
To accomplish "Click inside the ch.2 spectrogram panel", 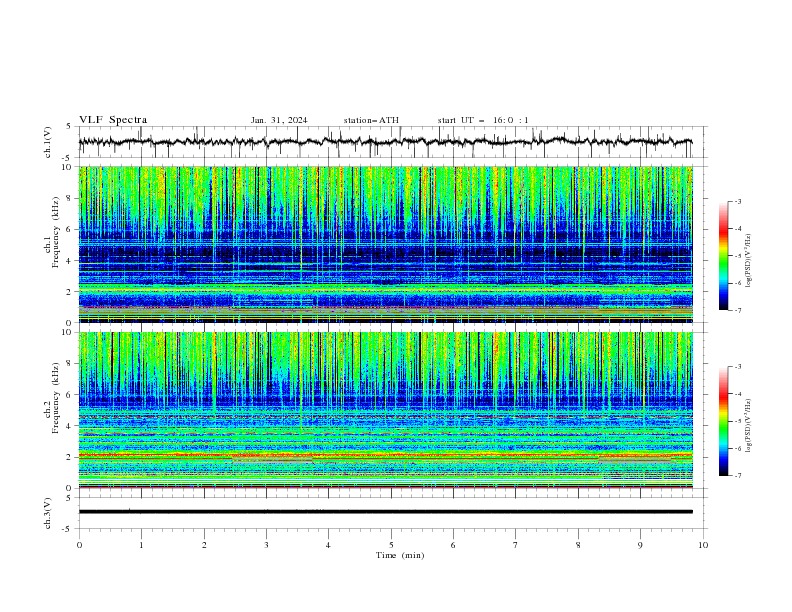I will pos(386,410).
